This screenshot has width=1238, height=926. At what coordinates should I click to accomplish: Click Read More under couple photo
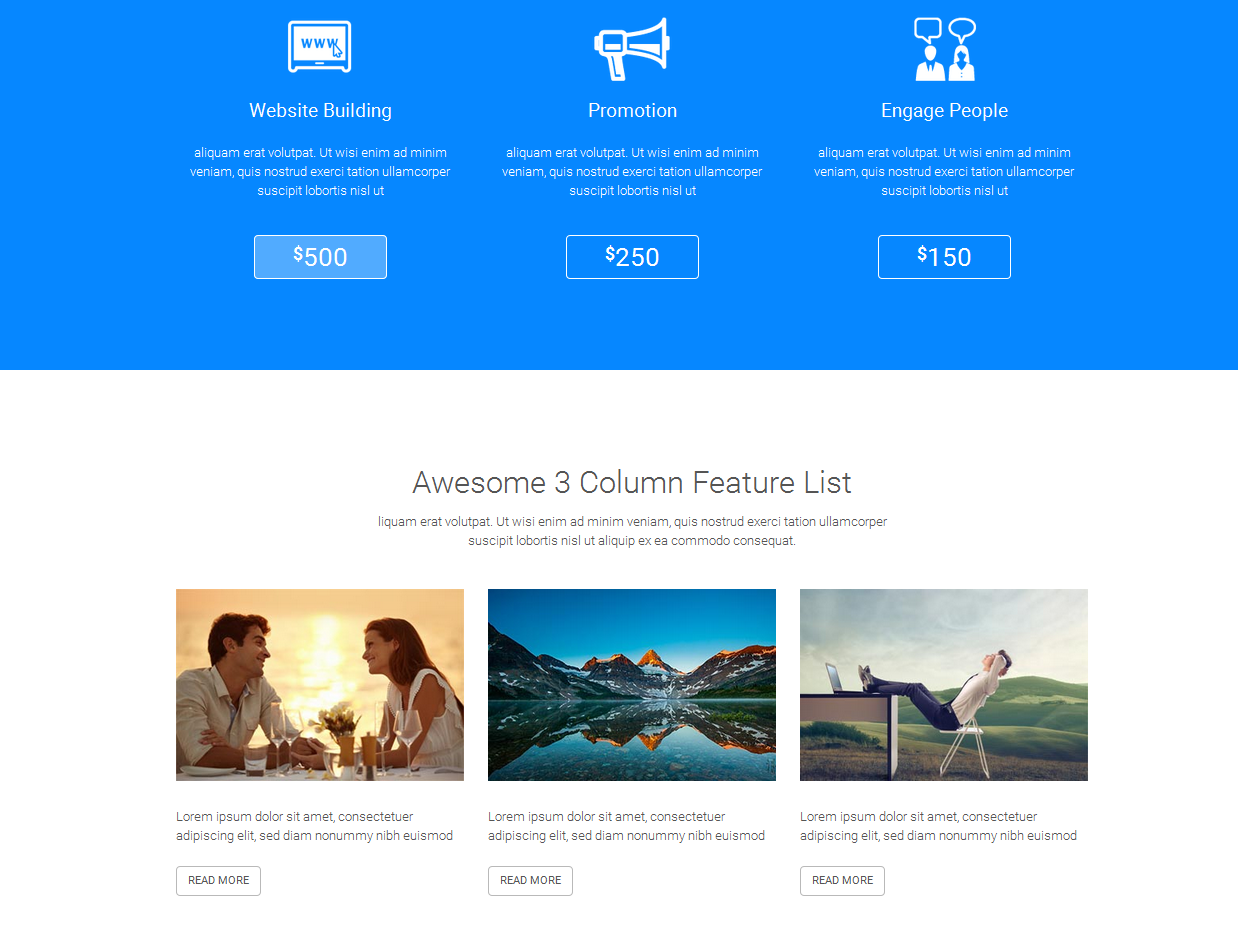point(218,881)
